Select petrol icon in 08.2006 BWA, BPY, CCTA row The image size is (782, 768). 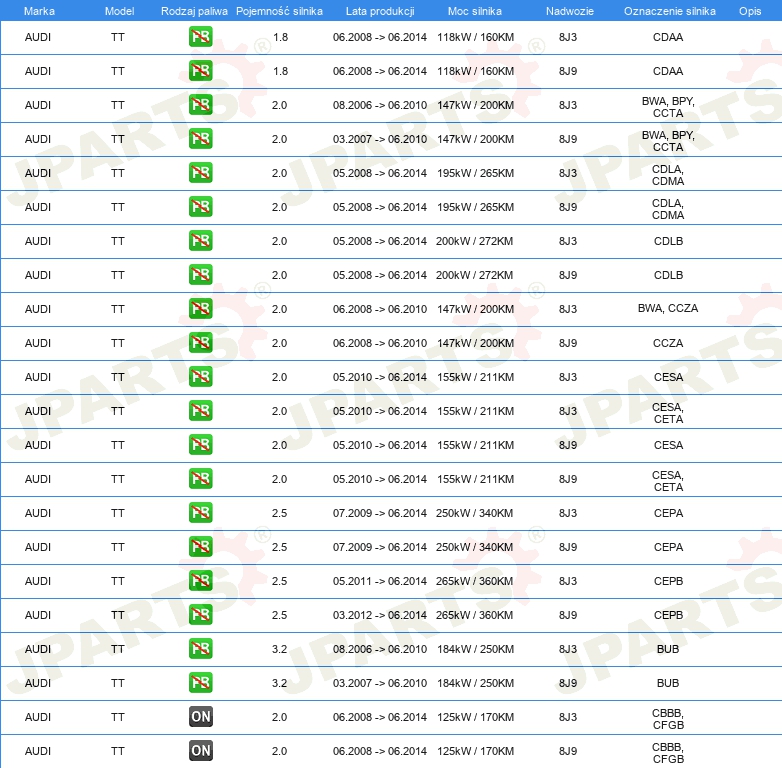(200, 105)
